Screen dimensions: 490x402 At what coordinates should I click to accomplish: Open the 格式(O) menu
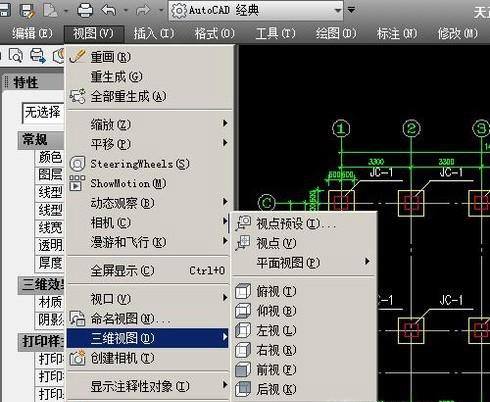[x=215, y=34]
